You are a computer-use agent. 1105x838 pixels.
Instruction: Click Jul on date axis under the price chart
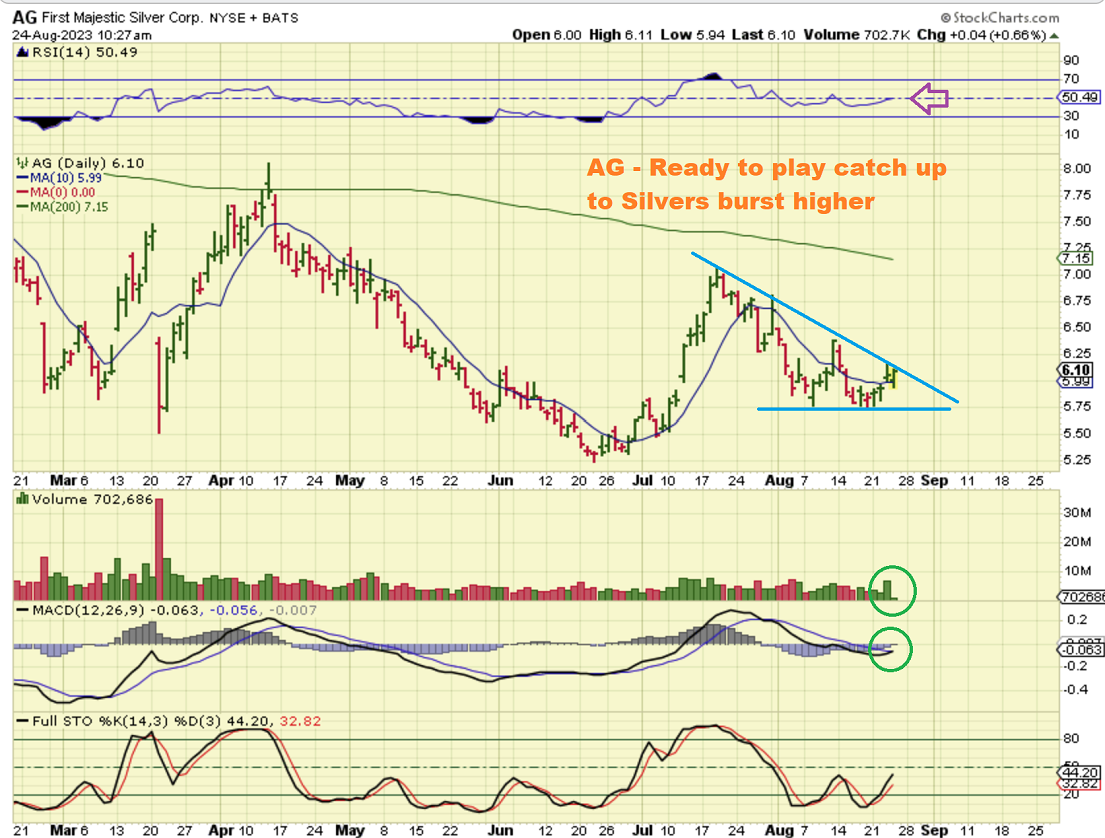click(642, 481)
